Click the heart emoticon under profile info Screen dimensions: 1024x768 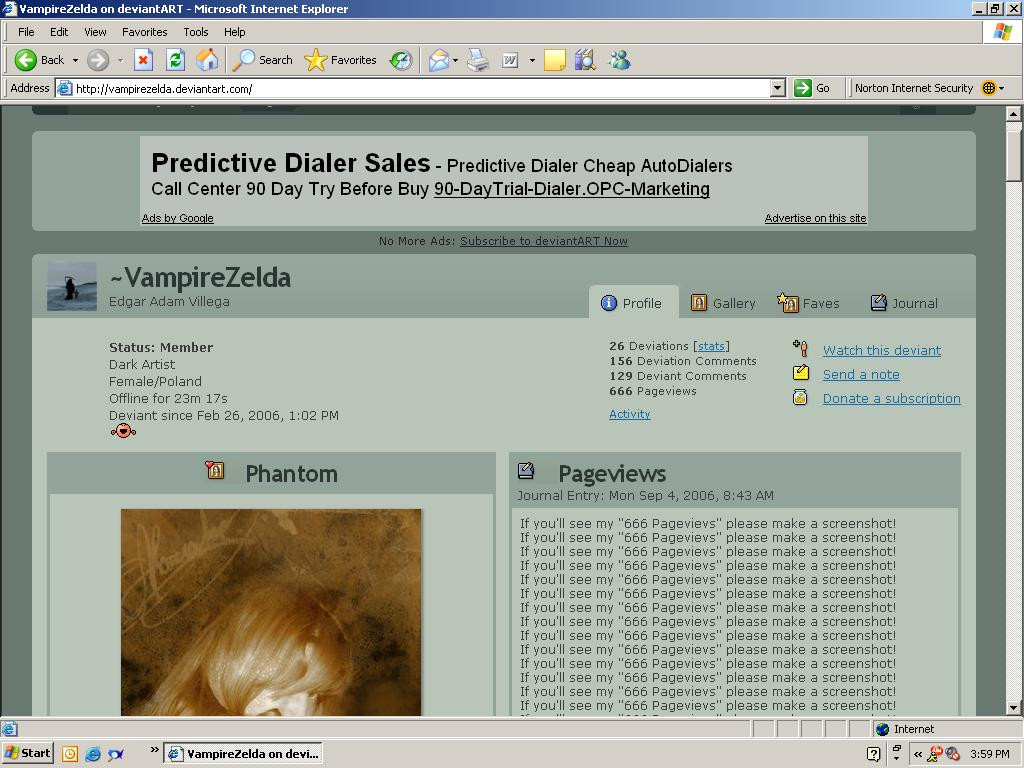(123, 431)
